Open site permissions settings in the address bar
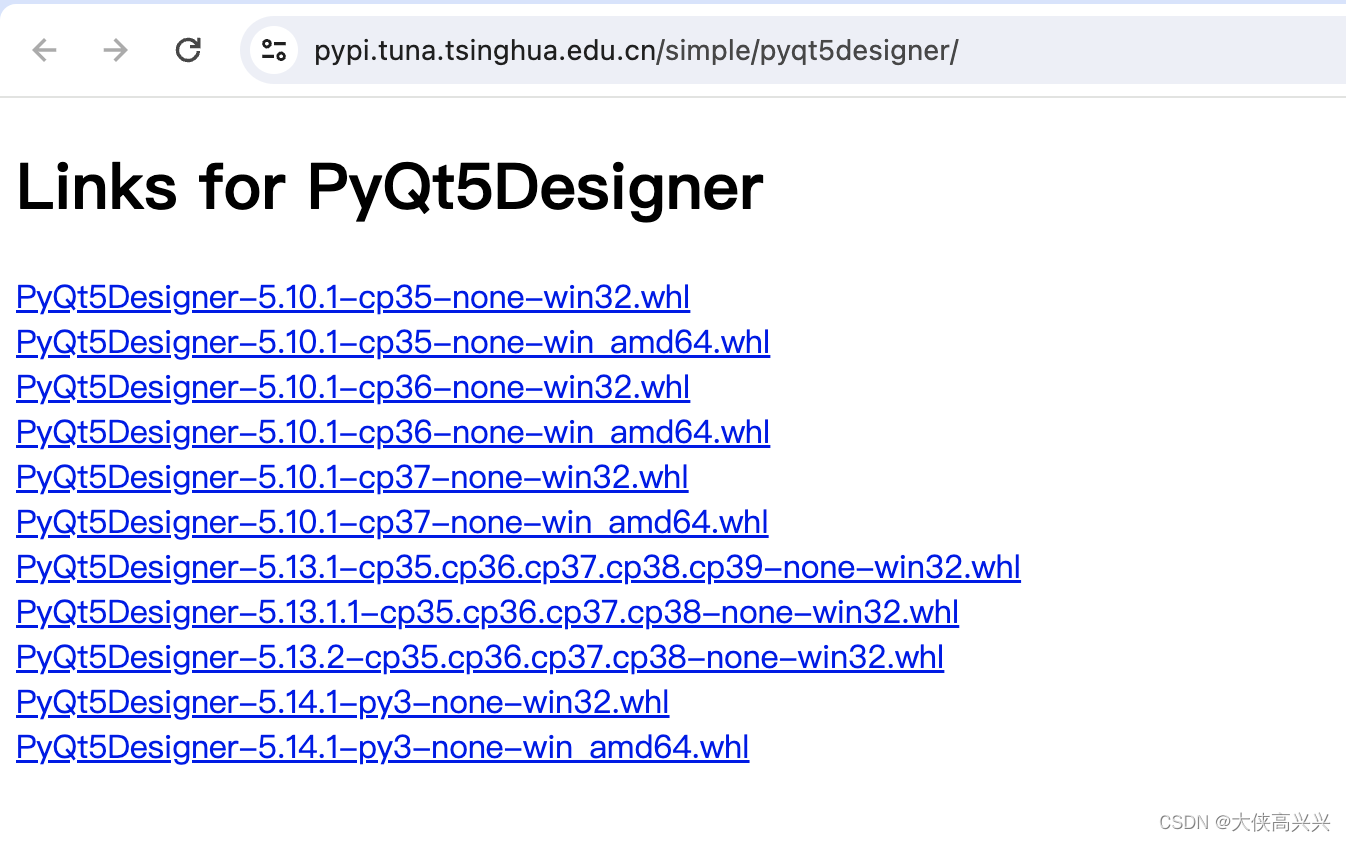 [x=273, y=50]
